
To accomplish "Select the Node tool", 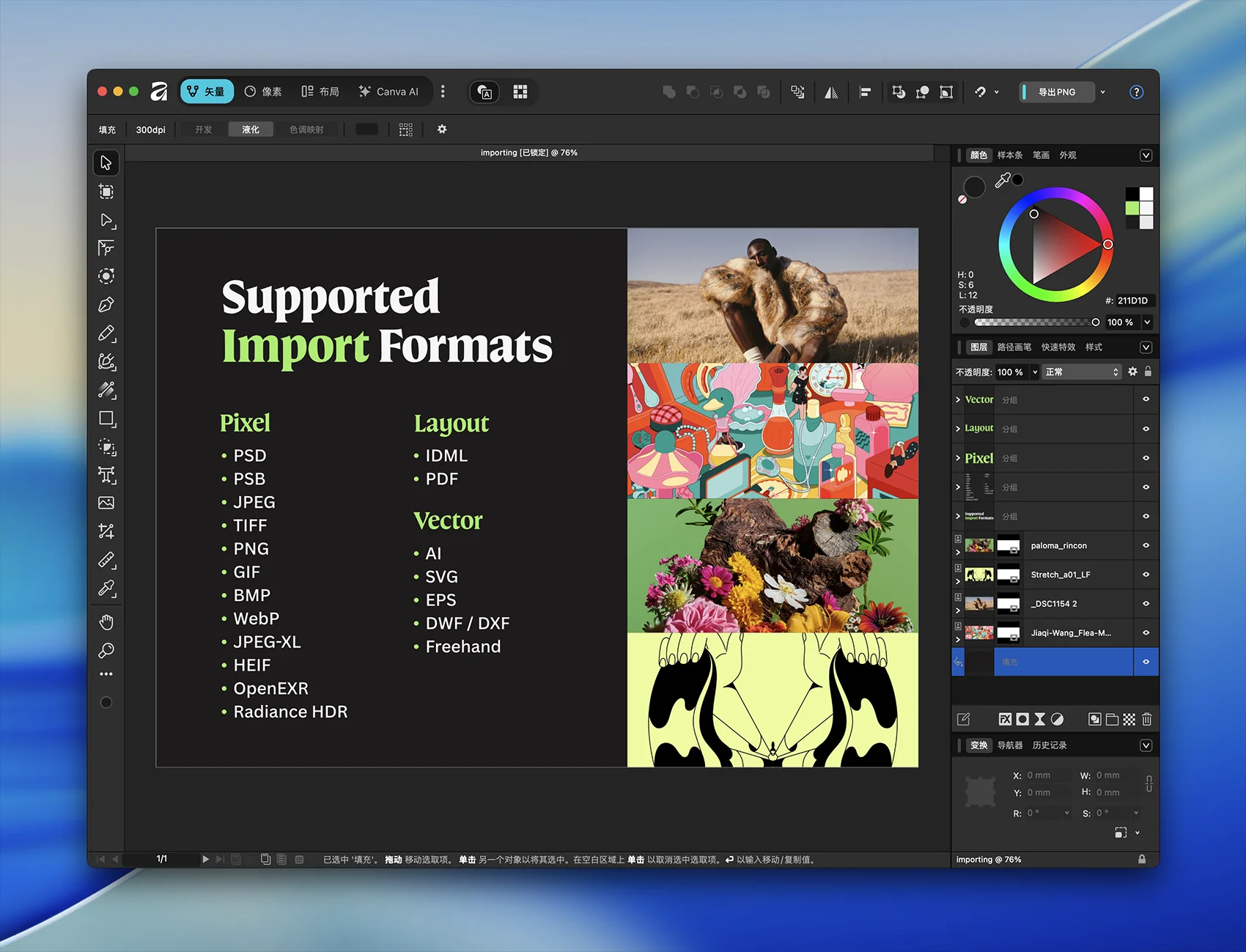I will 106,220.
